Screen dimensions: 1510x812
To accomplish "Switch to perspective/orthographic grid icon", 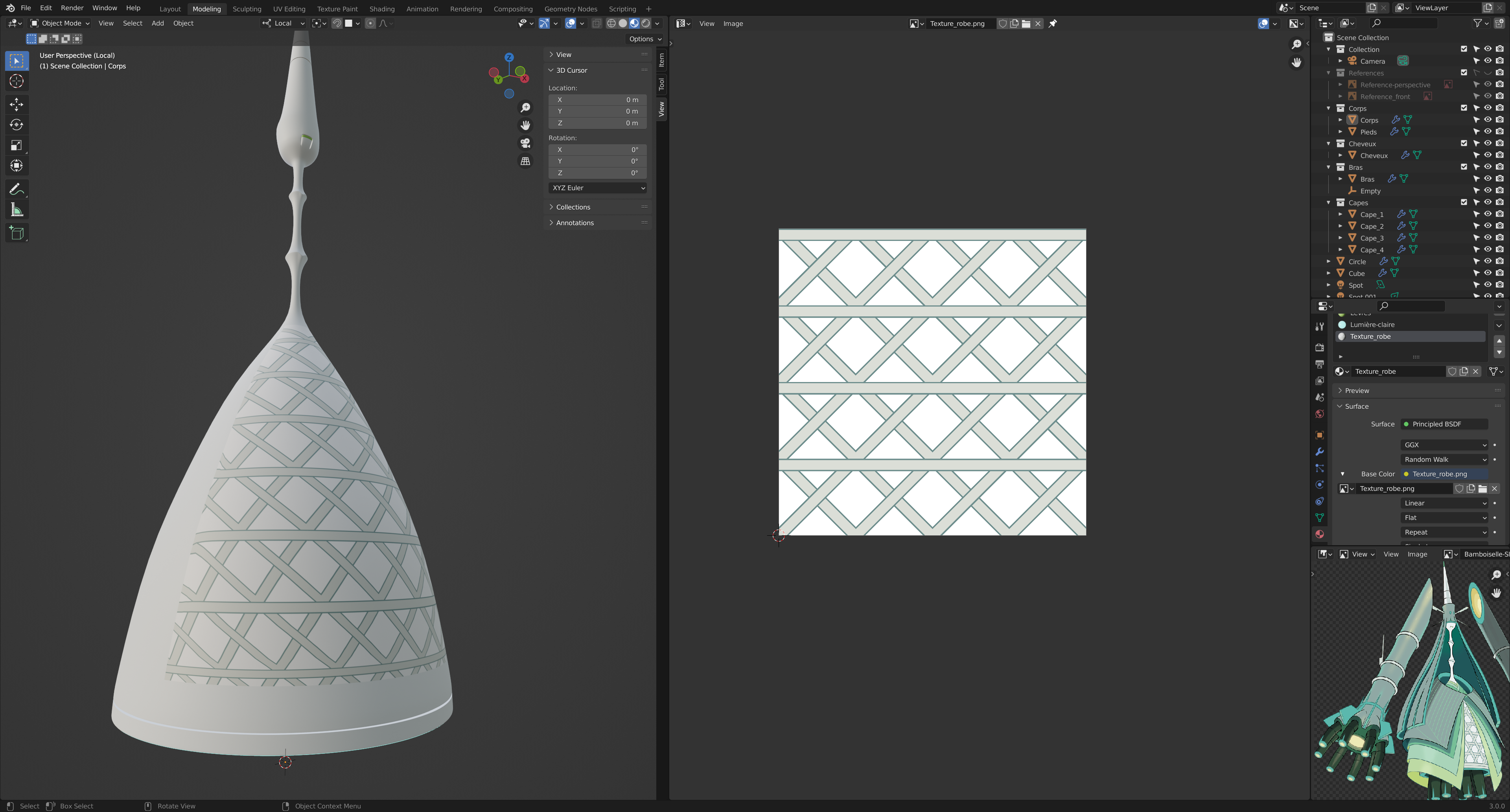I will tap(525, 161).
